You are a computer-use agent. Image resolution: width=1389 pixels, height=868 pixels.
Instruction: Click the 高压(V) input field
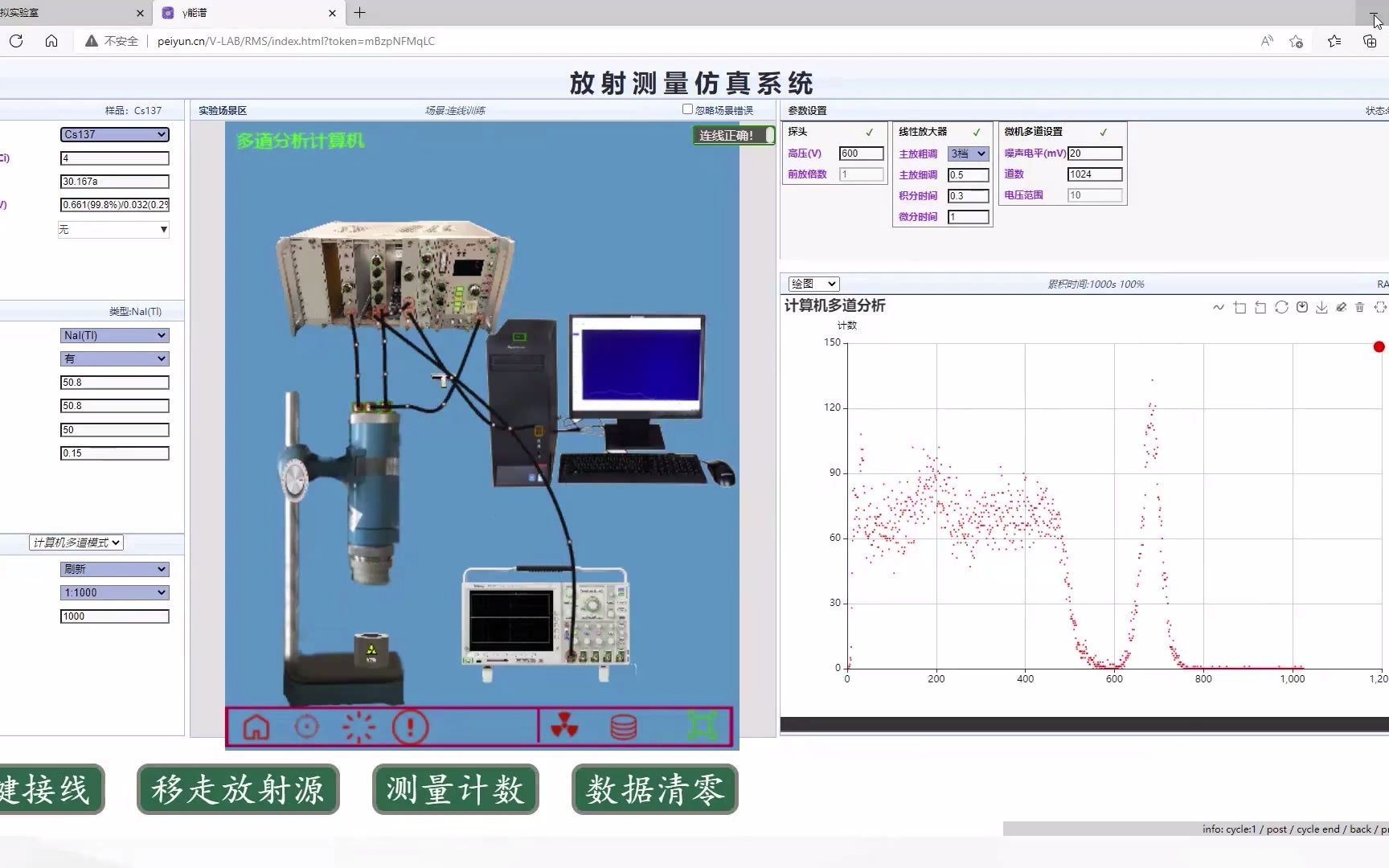[x=861, y=154]
